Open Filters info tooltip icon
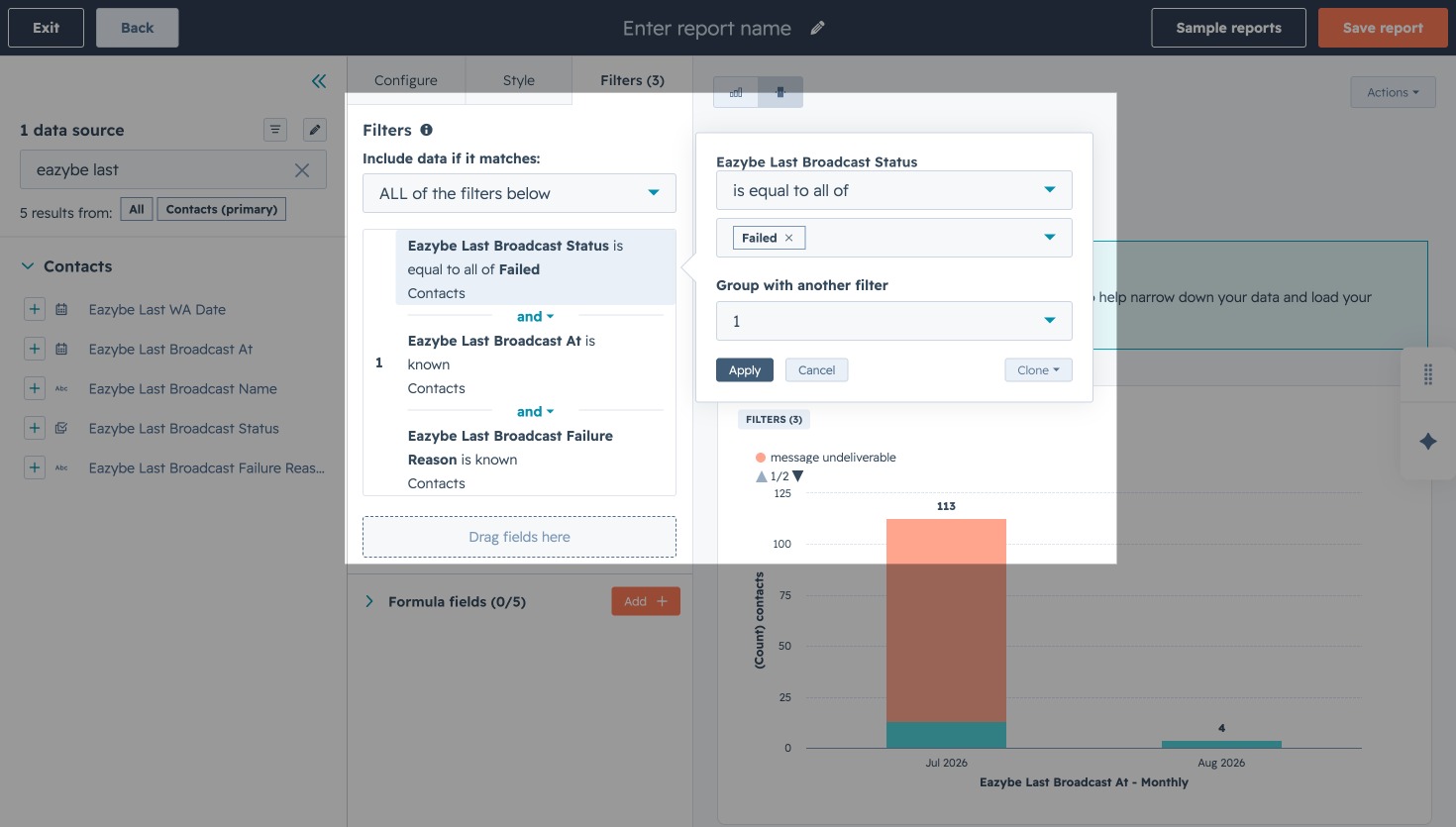This screenshot has height=827, width=1456. (x=426, y=130)
